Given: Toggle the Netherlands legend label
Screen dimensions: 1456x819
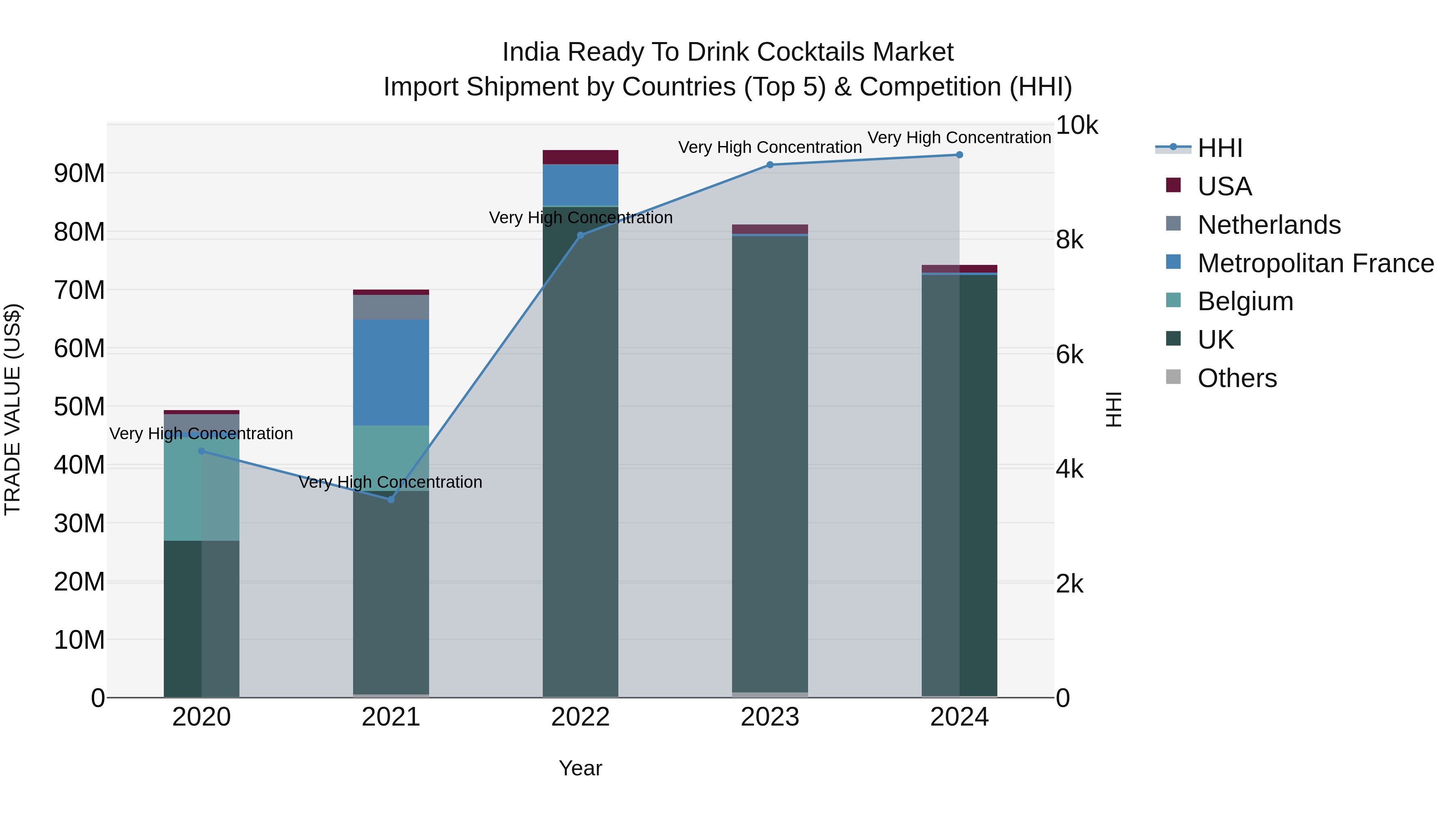Looking at the screenshot, I should tap(1269, 225).
